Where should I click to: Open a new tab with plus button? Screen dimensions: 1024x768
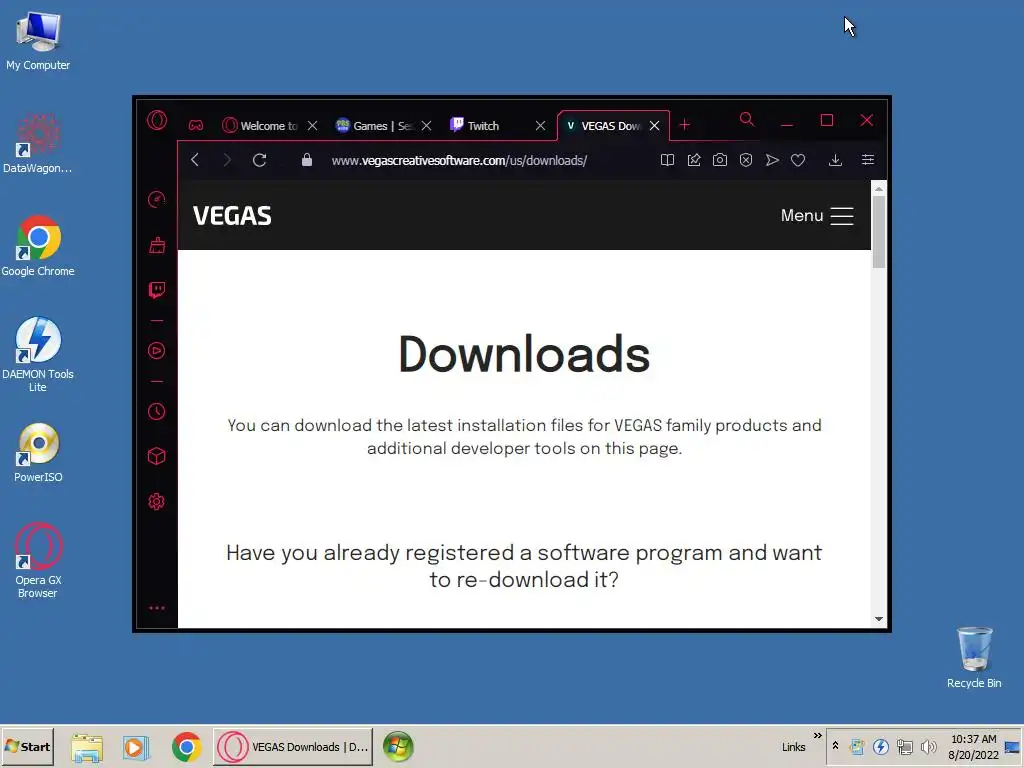684,125
